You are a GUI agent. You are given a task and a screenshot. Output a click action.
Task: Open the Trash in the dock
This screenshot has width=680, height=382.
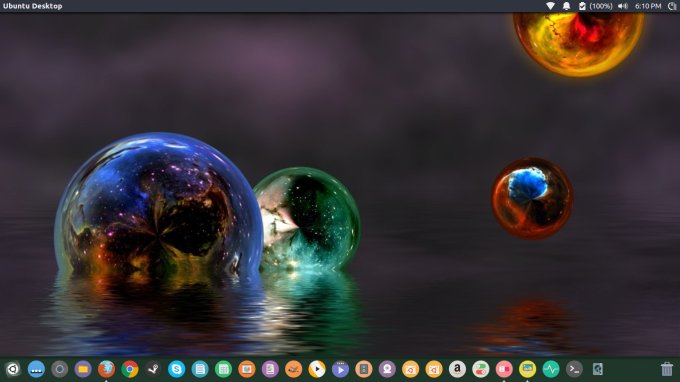[x=667, y=369]
